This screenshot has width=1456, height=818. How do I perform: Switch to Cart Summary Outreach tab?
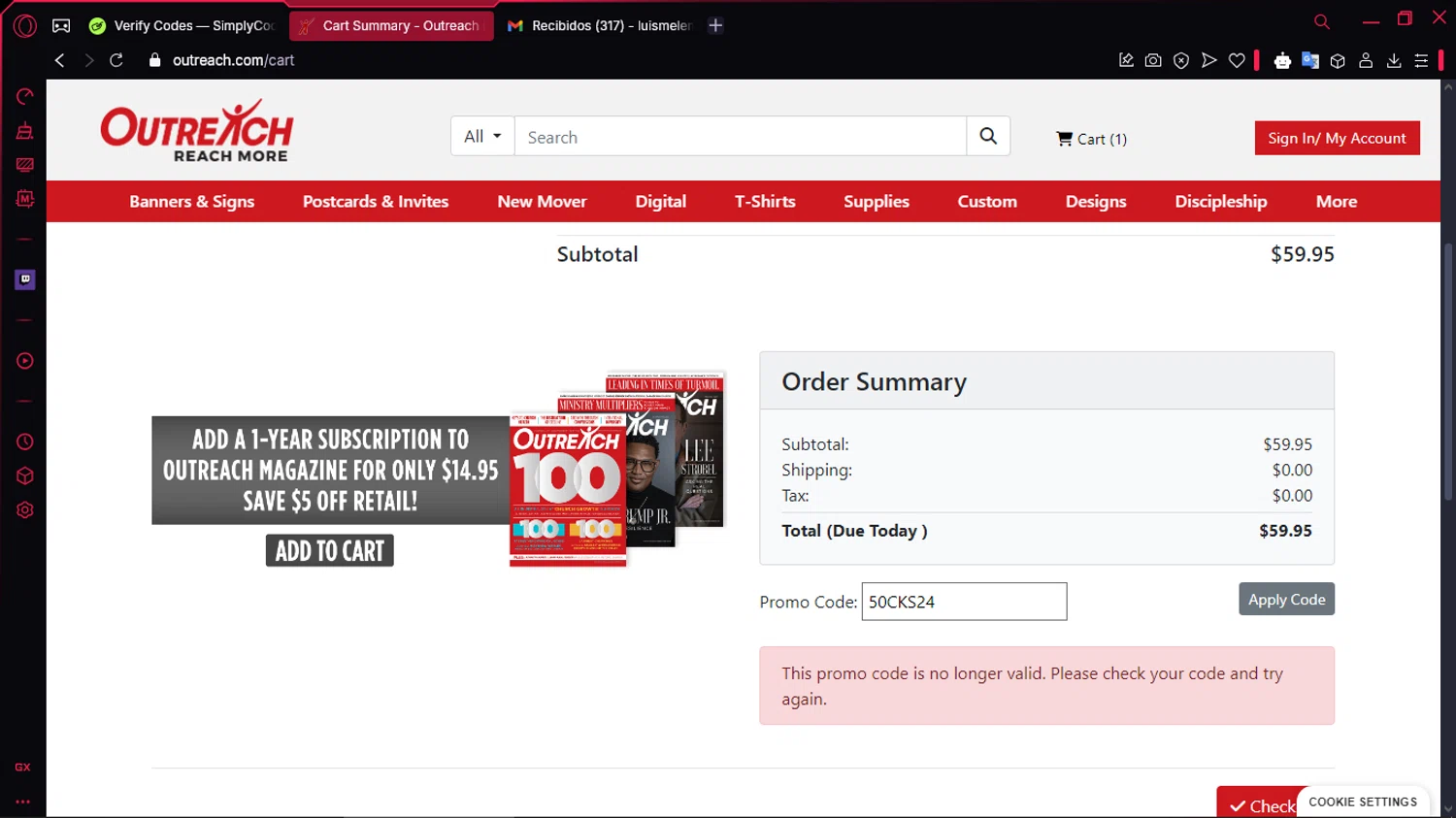[391, 26]
